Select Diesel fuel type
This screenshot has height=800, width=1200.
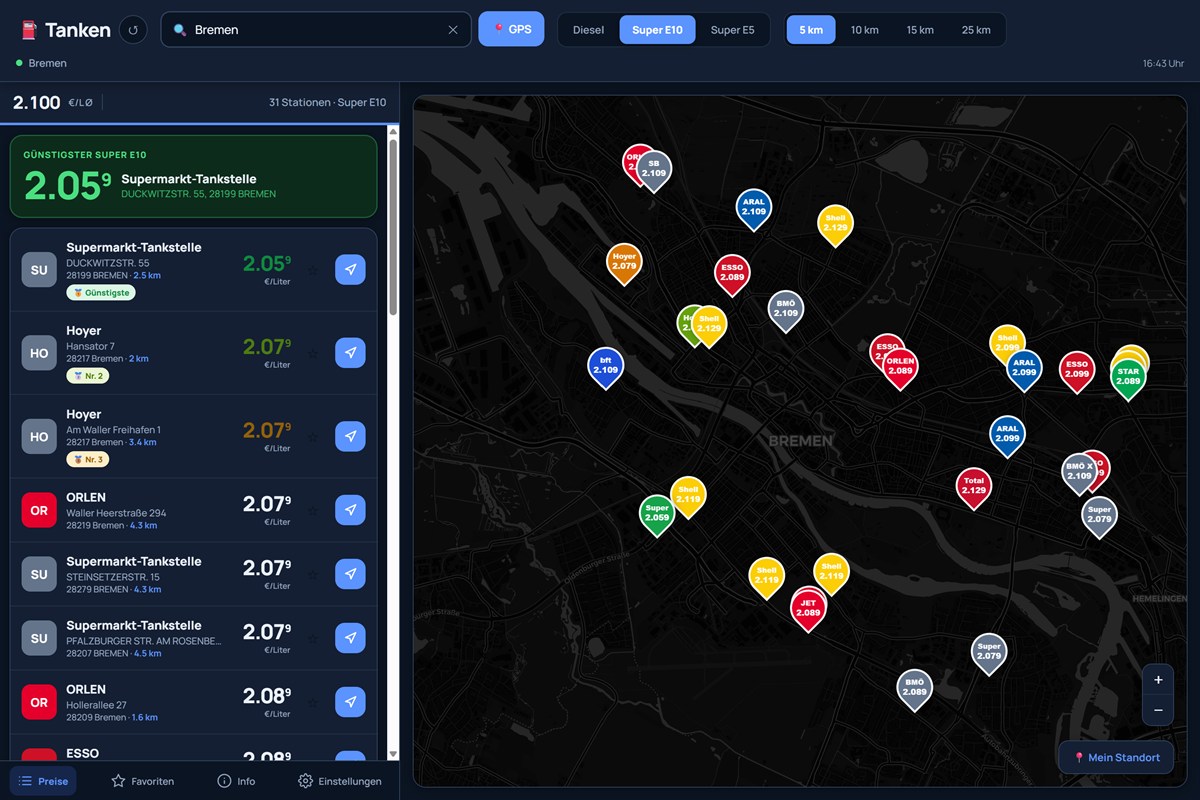point(588,30)
